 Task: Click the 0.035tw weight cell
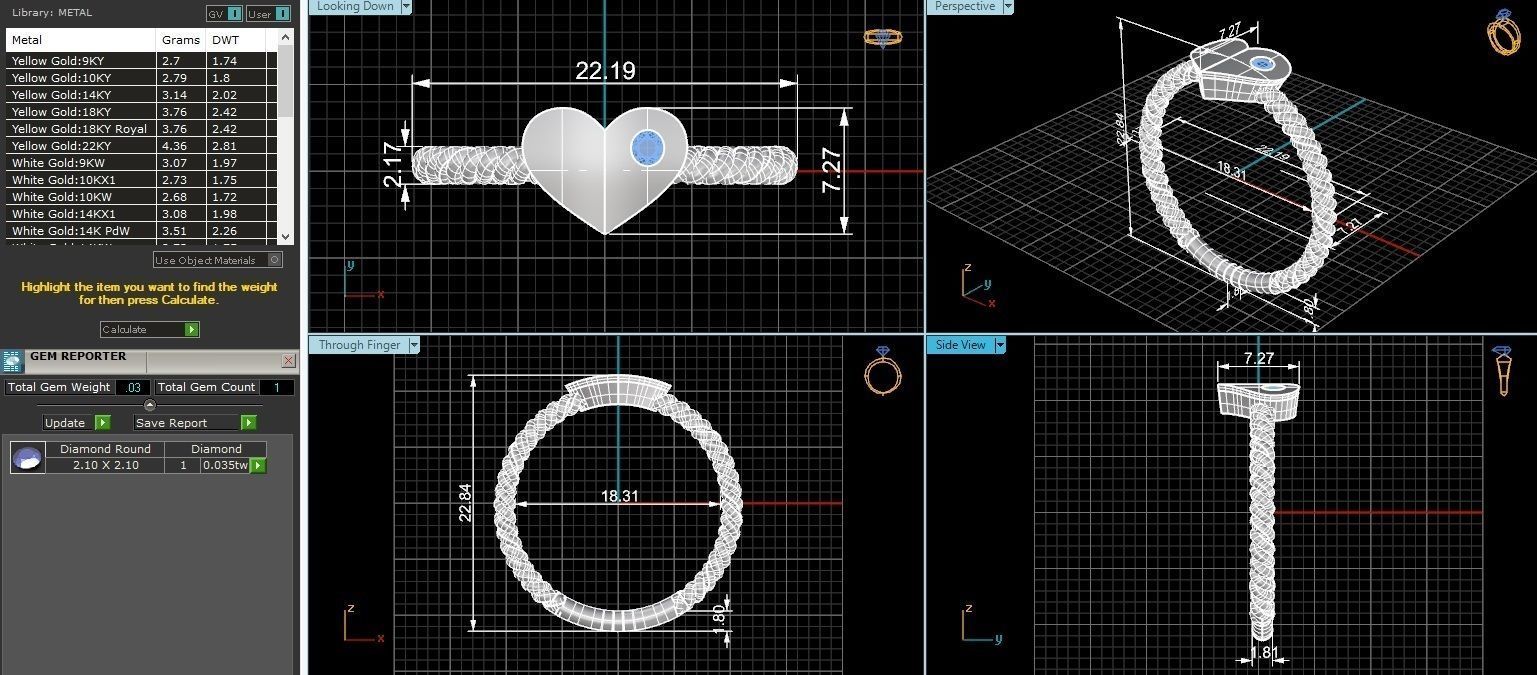click(x=226, y=465)
